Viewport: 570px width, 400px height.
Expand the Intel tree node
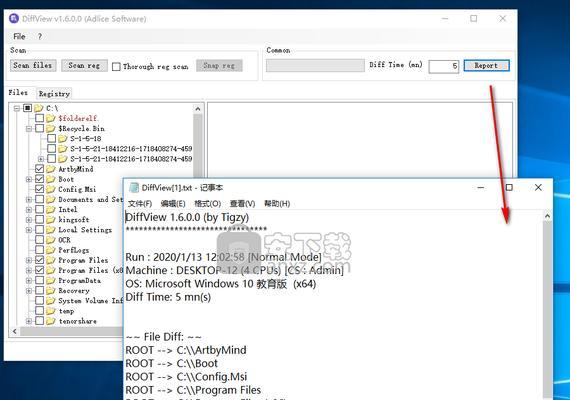(x=29, y=210)
